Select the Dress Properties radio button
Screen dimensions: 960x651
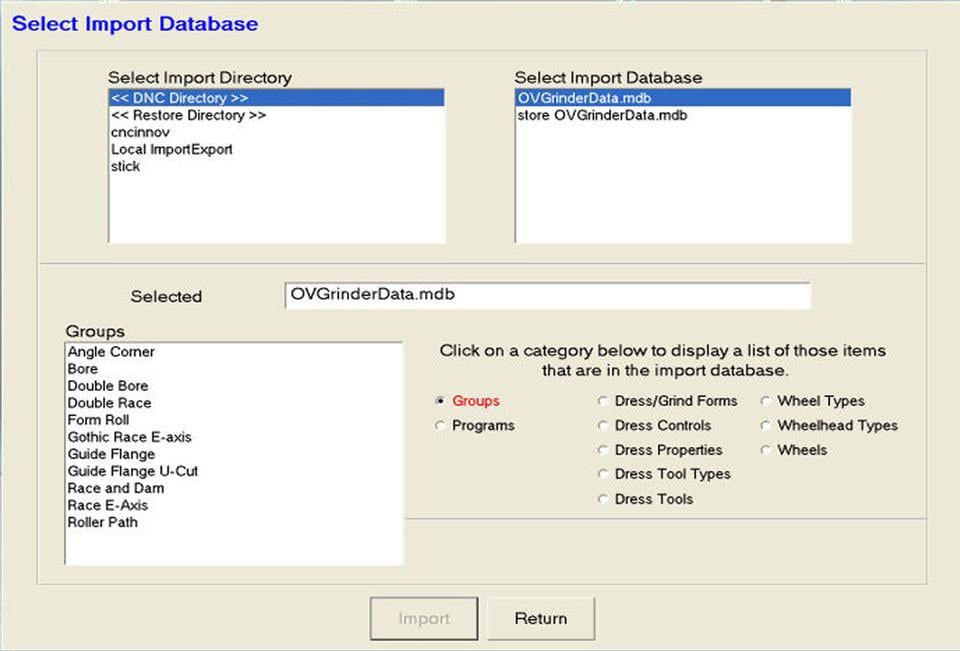[603, 451]
